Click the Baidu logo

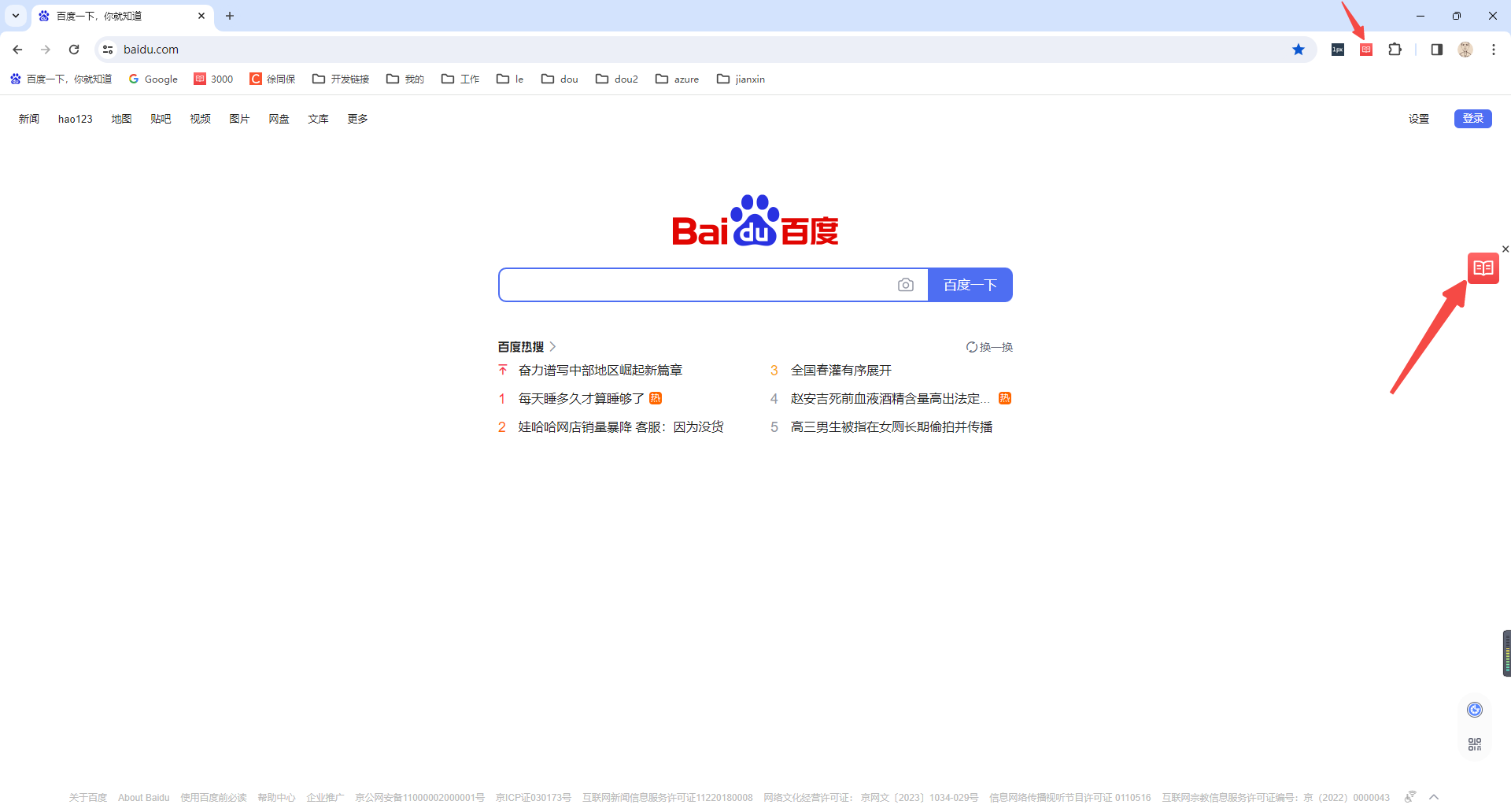coord(755,221)
